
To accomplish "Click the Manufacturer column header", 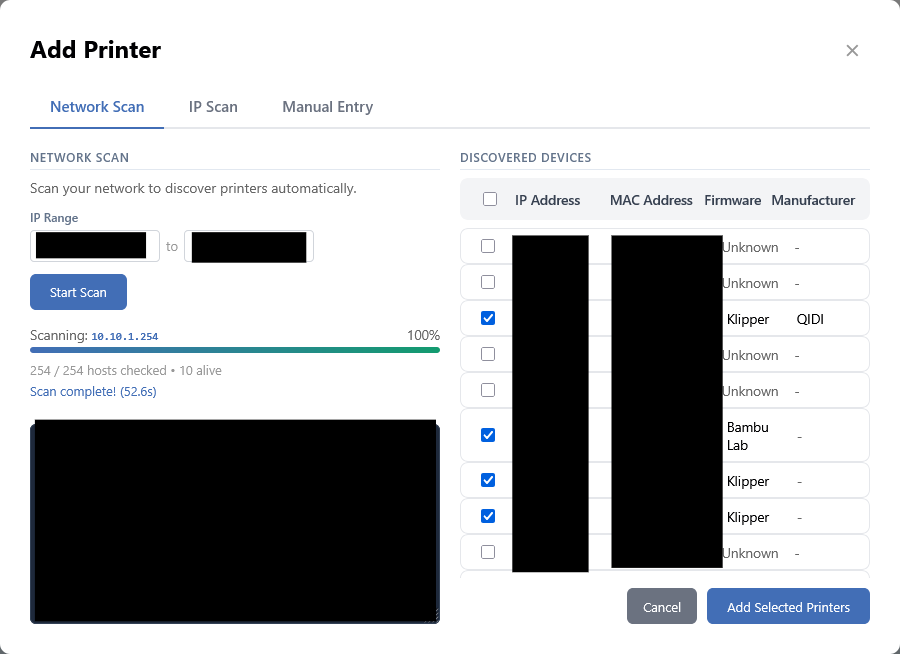I will [813, 200].
